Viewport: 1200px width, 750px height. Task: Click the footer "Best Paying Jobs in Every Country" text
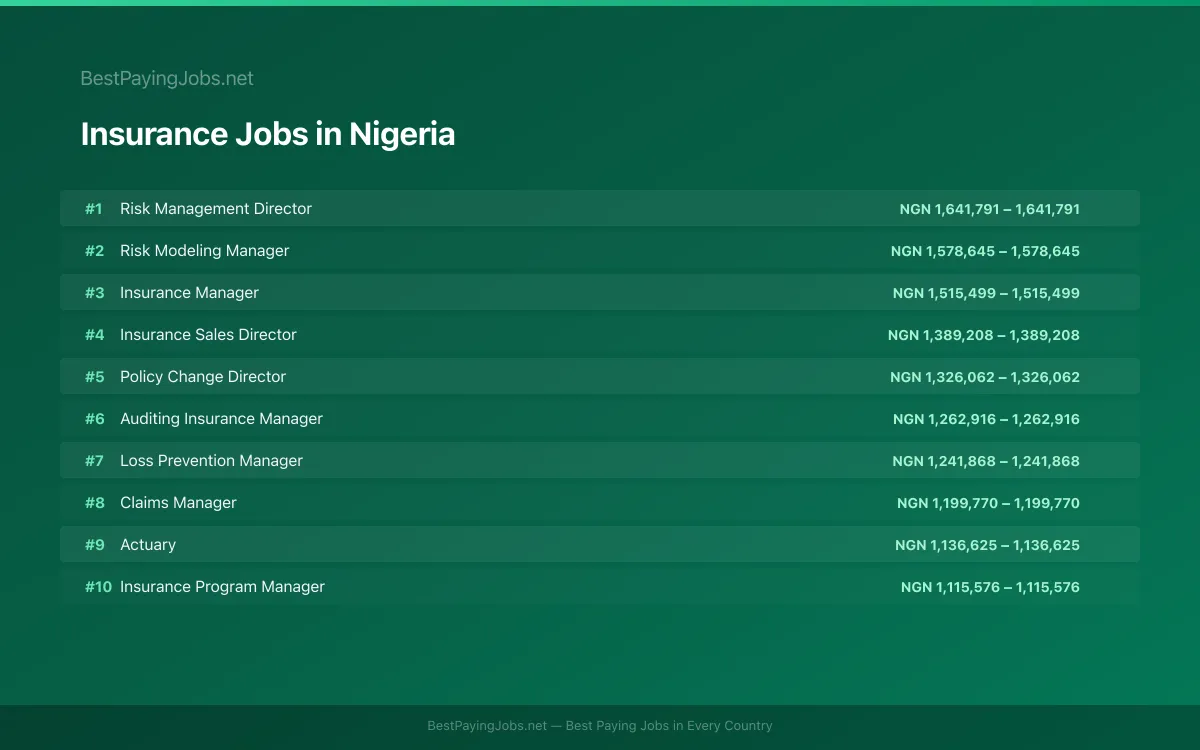pos(669,726)
